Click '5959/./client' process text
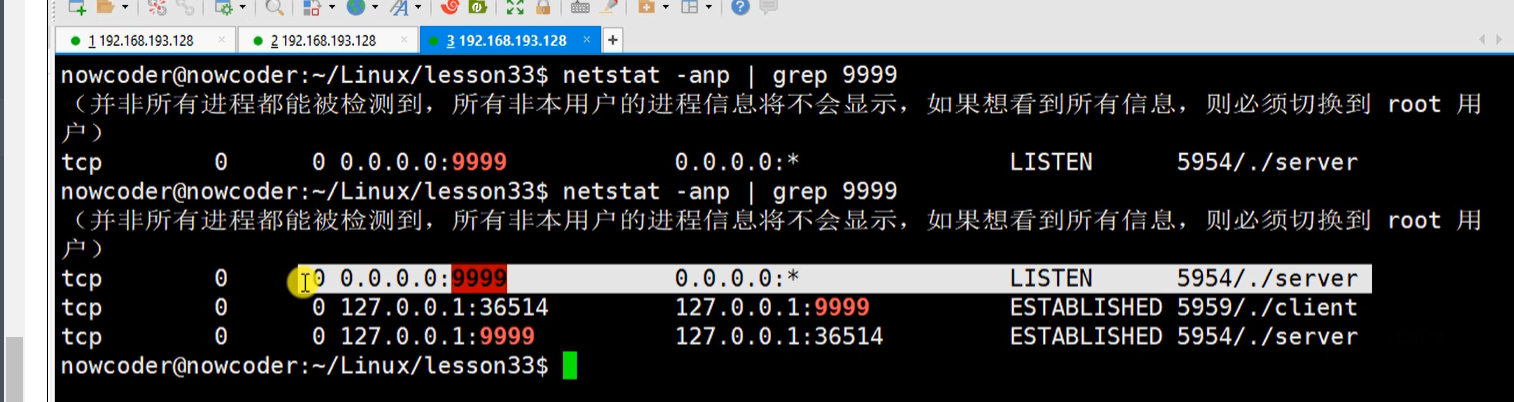The image size is (1514, 402). click(x=1267, y=307)
